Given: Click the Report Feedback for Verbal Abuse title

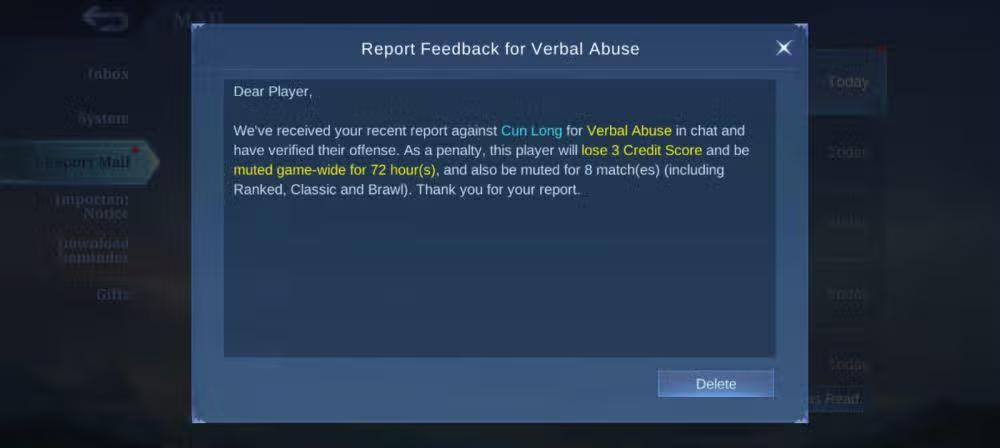Looking at the screenshot, I should [x=500, y=49].
